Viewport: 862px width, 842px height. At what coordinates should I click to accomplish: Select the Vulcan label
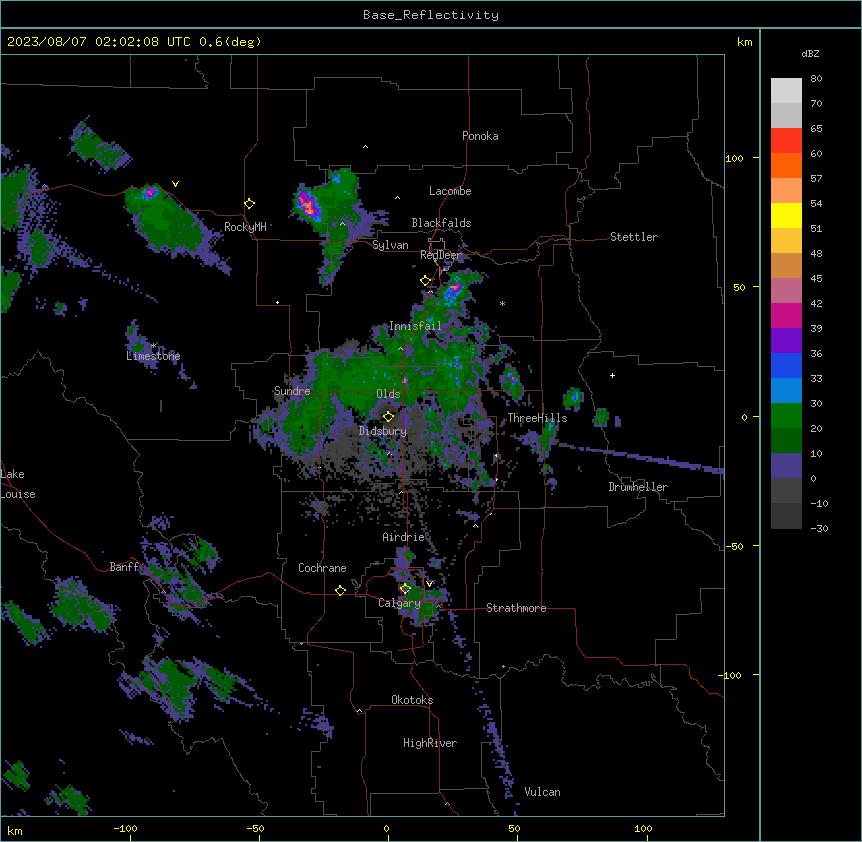coord(543,792)
